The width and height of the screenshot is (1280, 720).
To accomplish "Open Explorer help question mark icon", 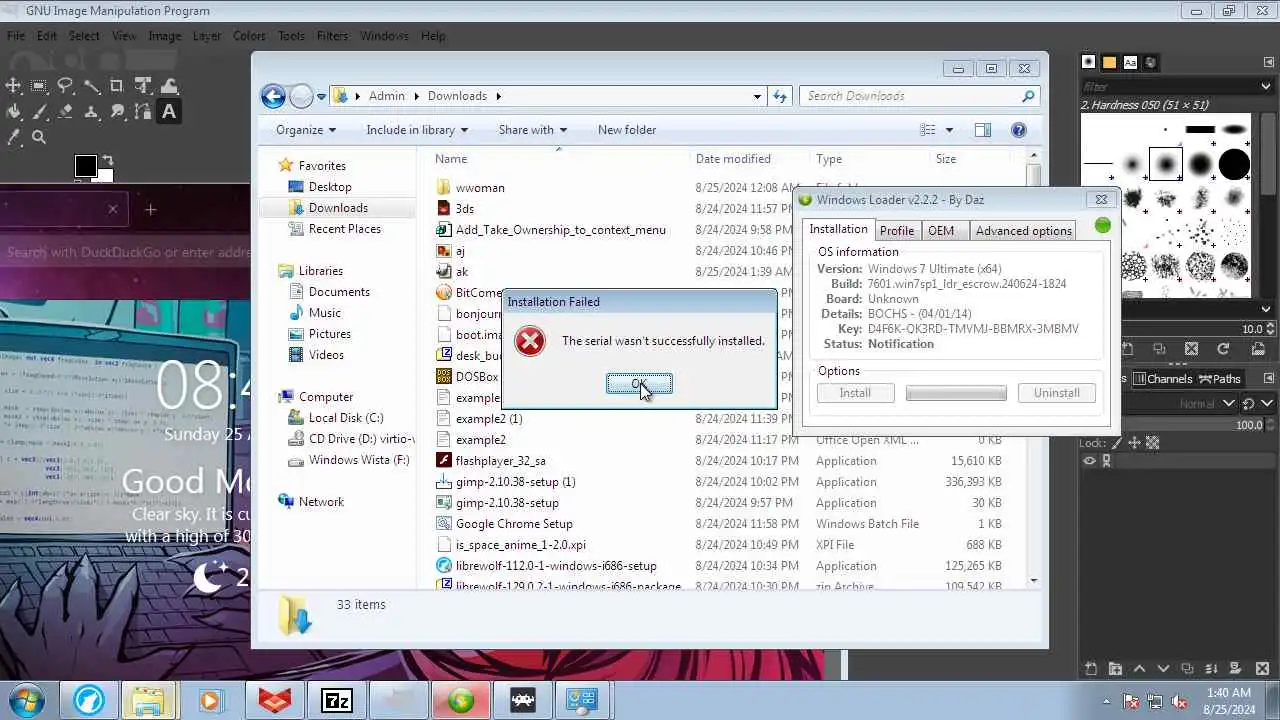I will 1019,130.
